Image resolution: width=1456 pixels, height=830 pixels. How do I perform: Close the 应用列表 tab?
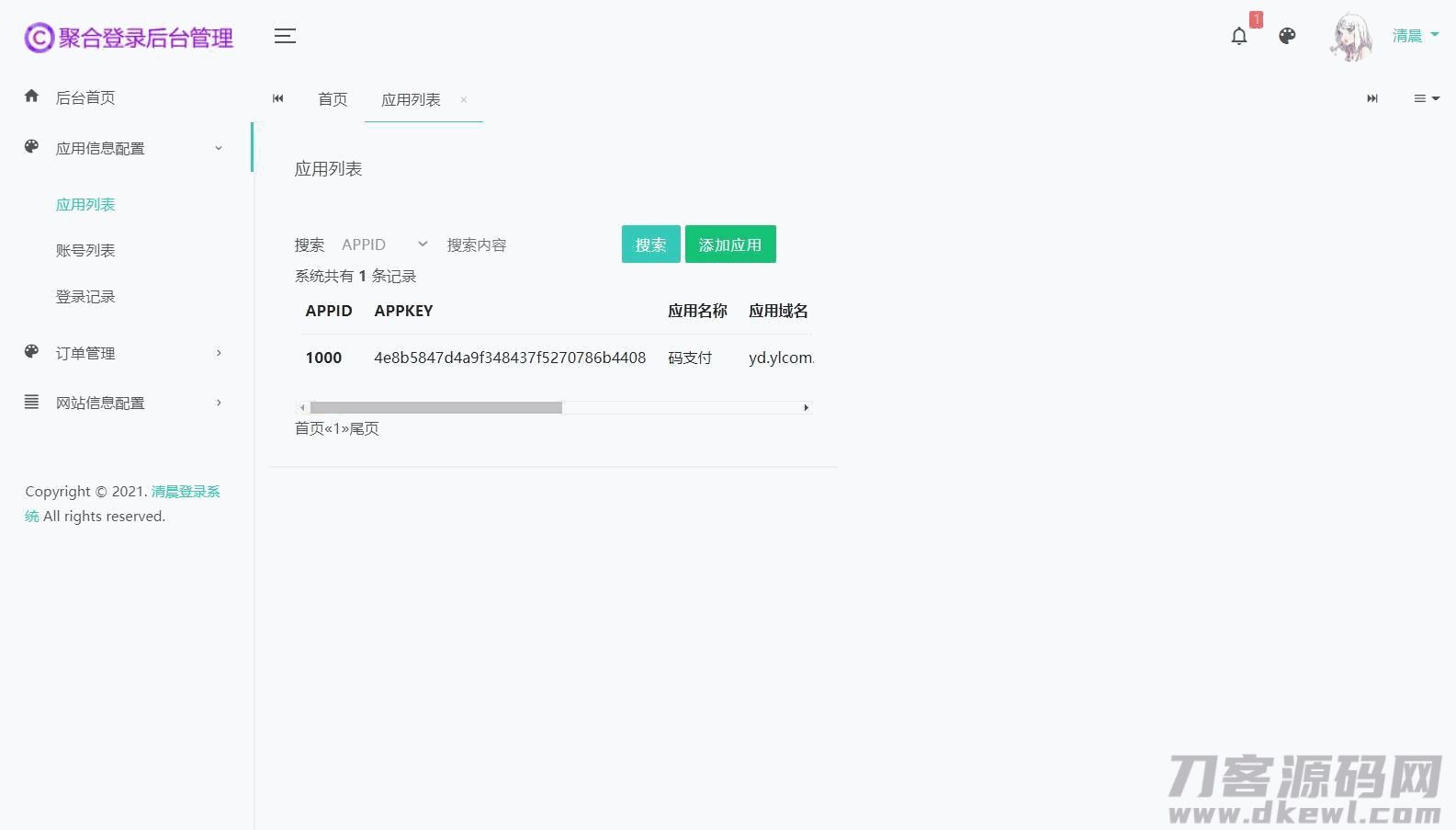click(x=464, y=100)
